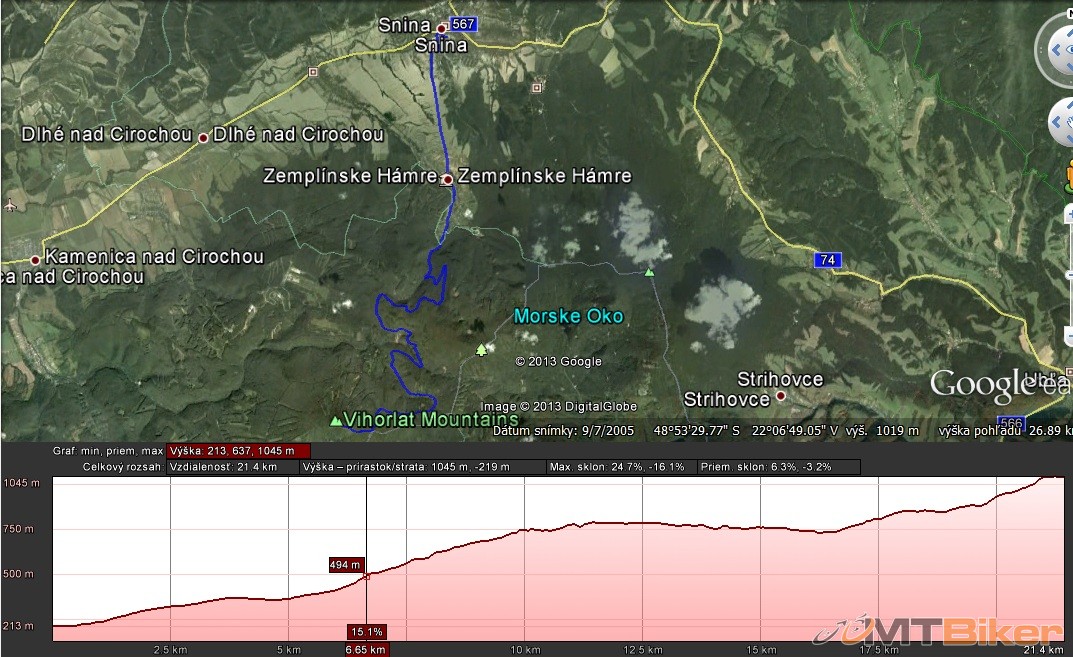Click the airplane airport icon on the map
Screen dimensions: 1073x657
coord(10,205)
